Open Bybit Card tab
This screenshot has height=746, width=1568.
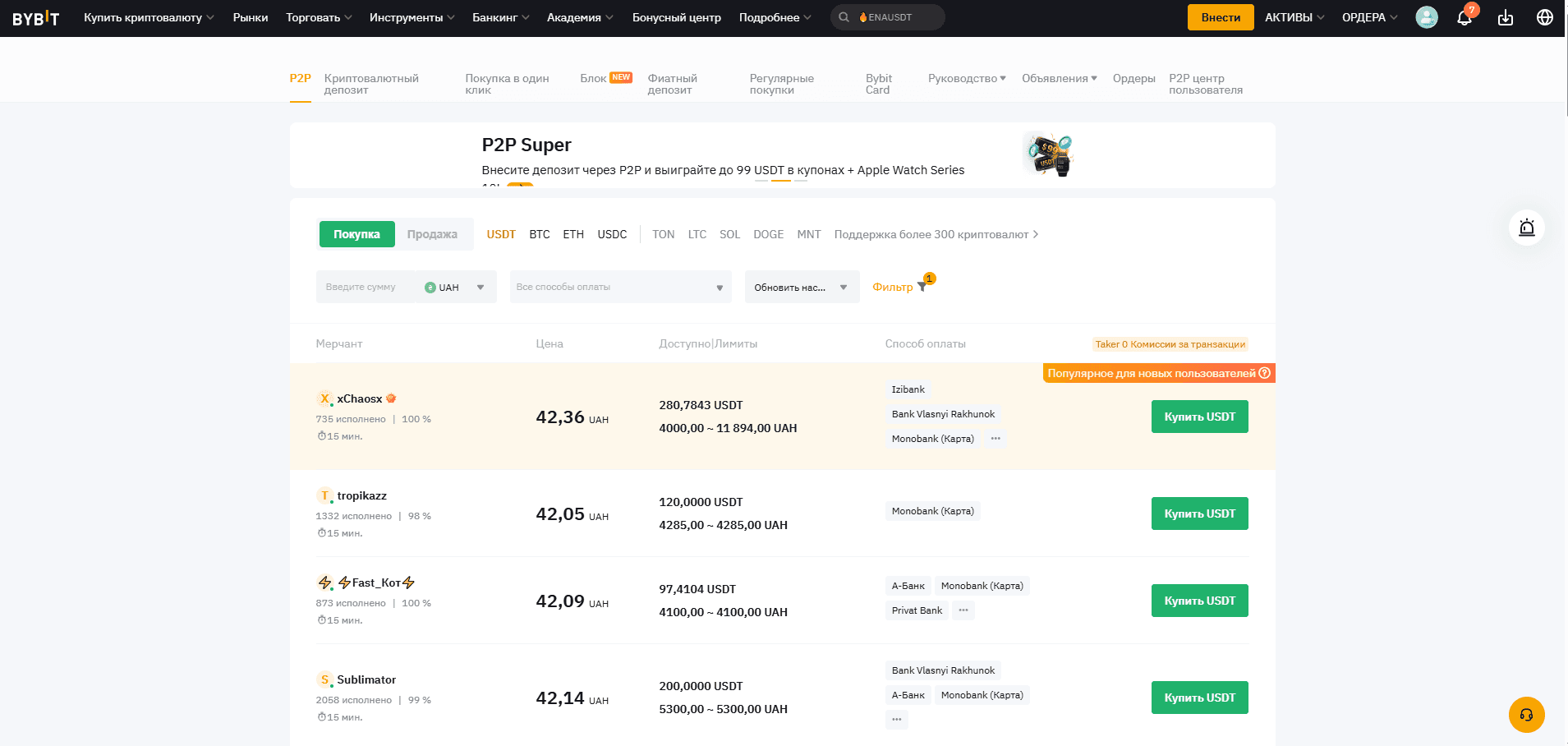(878, 84)
